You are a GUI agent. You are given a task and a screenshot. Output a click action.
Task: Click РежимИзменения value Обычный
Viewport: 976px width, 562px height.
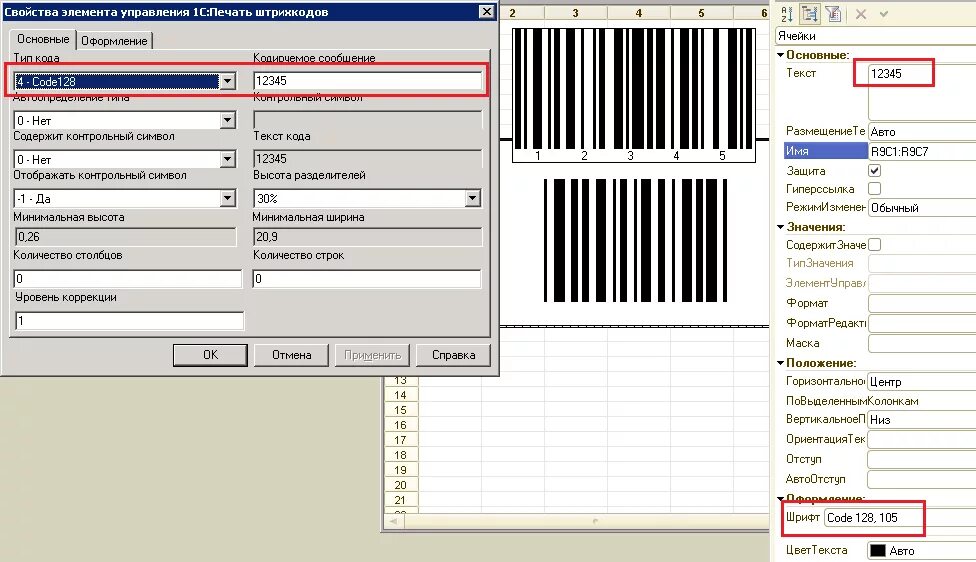tap(922, 208)
